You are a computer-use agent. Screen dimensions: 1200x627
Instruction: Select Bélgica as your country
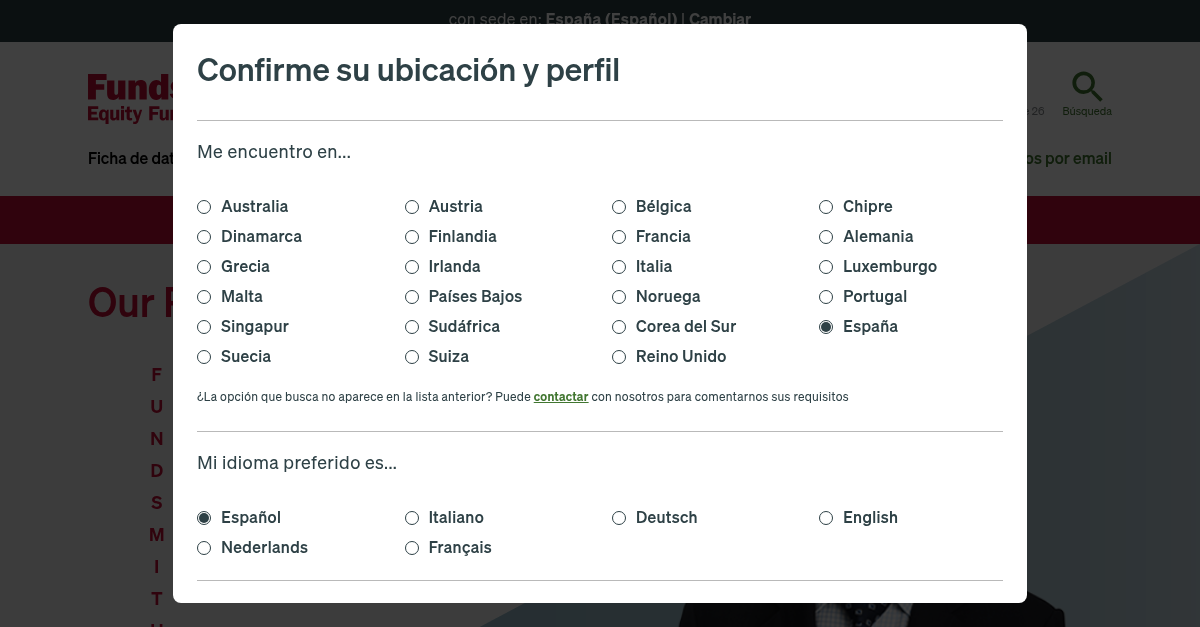pyautogui.click(x=619, y=207)
